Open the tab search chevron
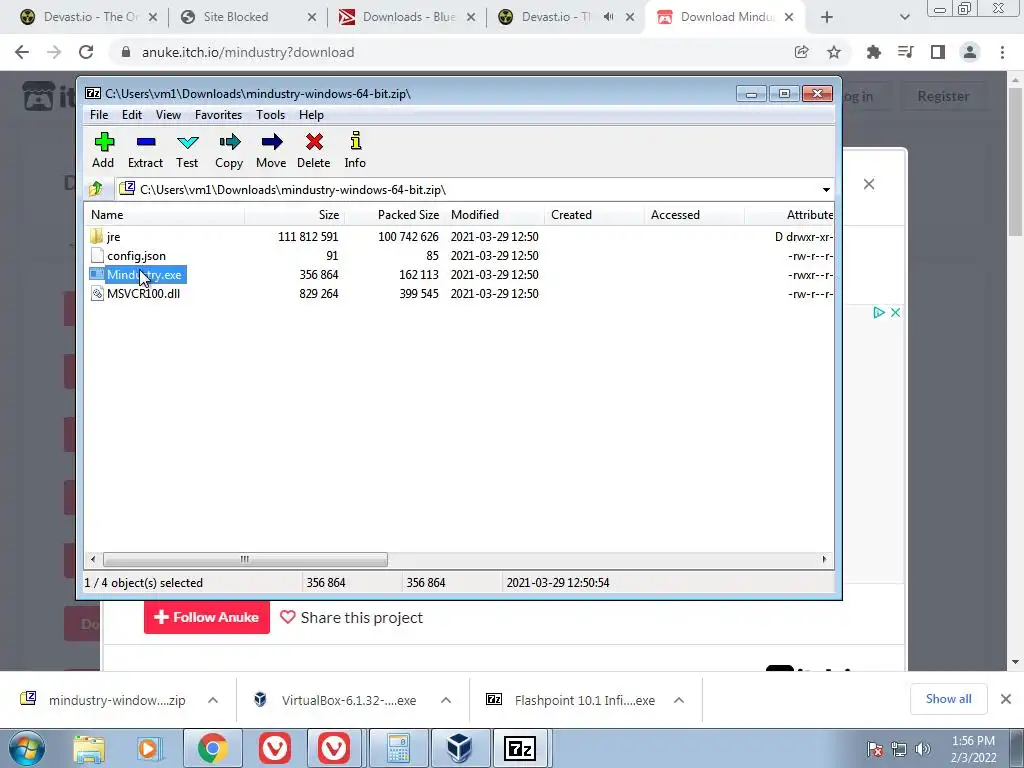 [904, 18]
